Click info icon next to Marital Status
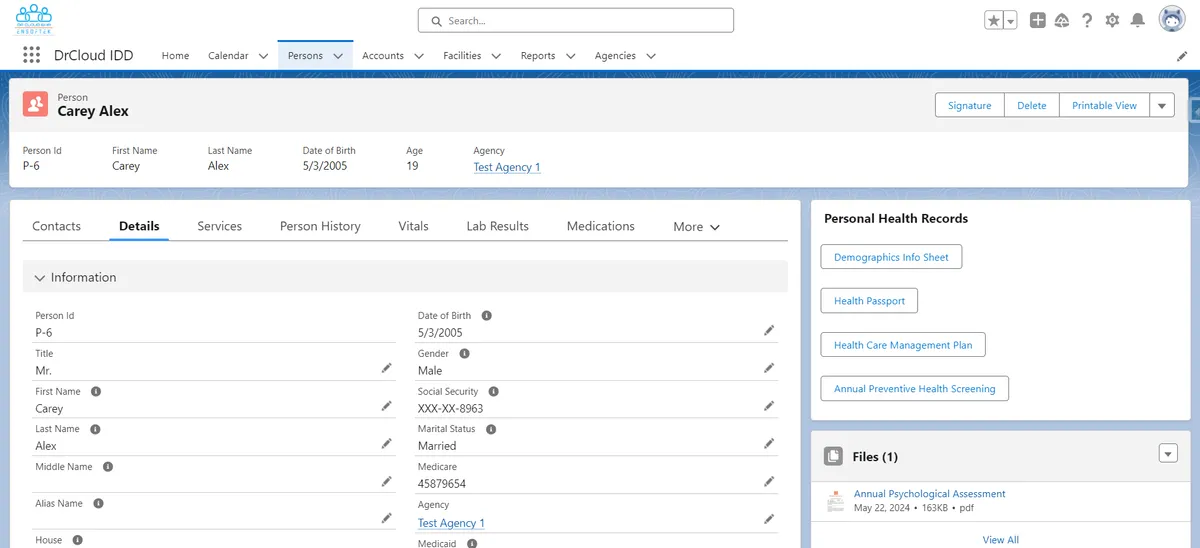This screenshot has width=1200, height=548. [491, 429]
